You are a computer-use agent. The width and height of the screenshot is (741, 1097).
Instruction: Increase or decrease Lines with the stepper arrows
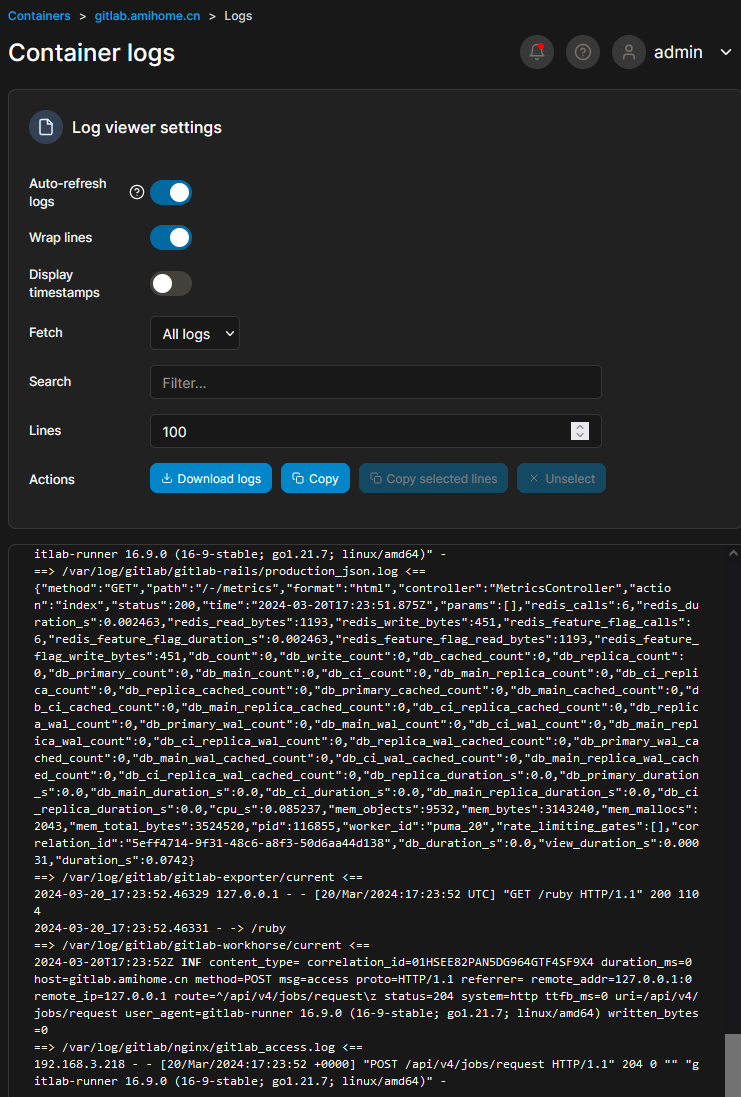coord(579,431)
